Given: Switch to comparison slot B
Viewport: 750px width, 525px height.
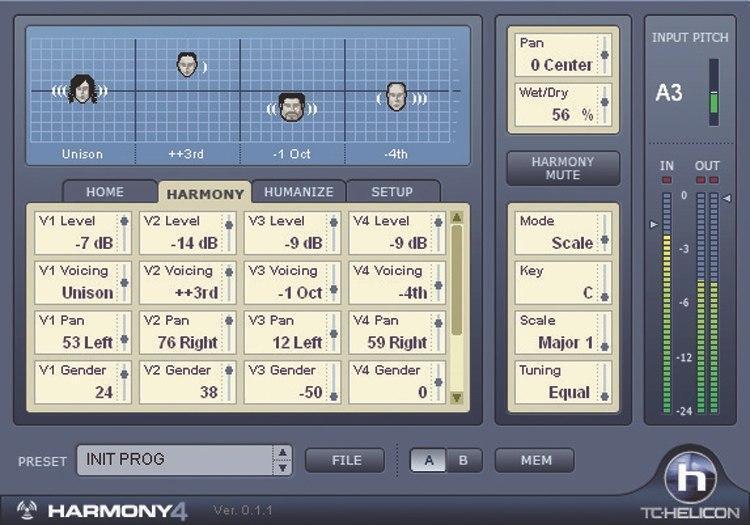Looking at the screenshot, I should click(x=463, y=460).
